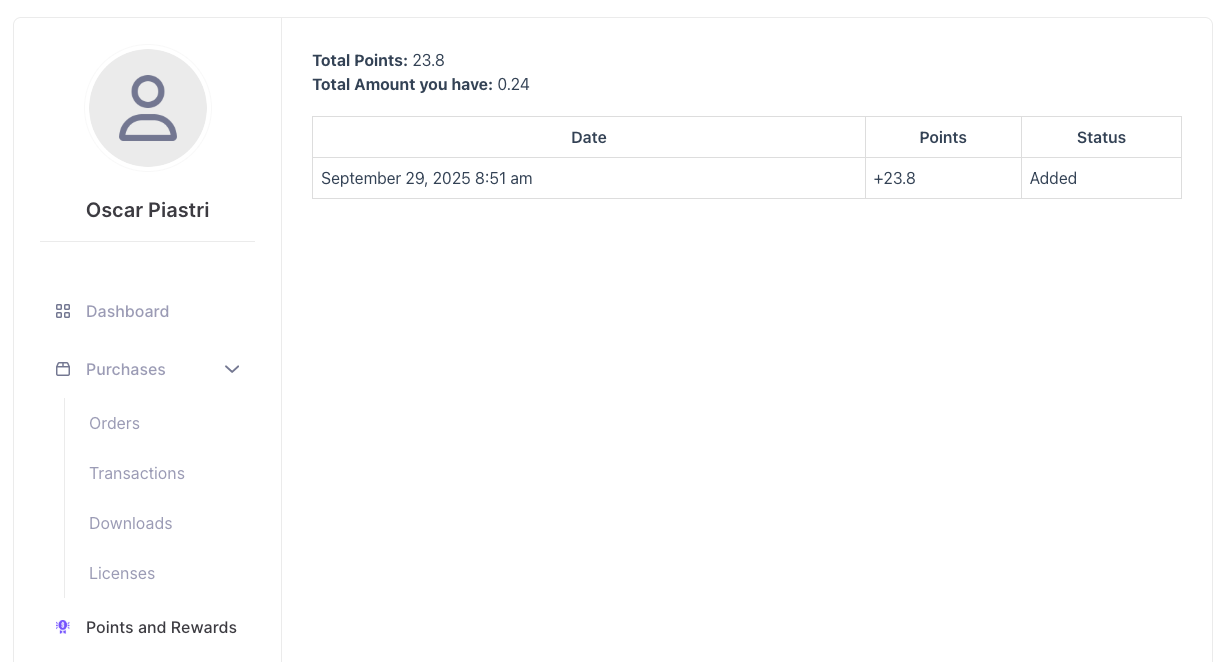Click the profile name Oscar Piastri
Image resolution: width=1227 pixels, height=662 pixels.
pyautogui.click(x=147, y=210)
